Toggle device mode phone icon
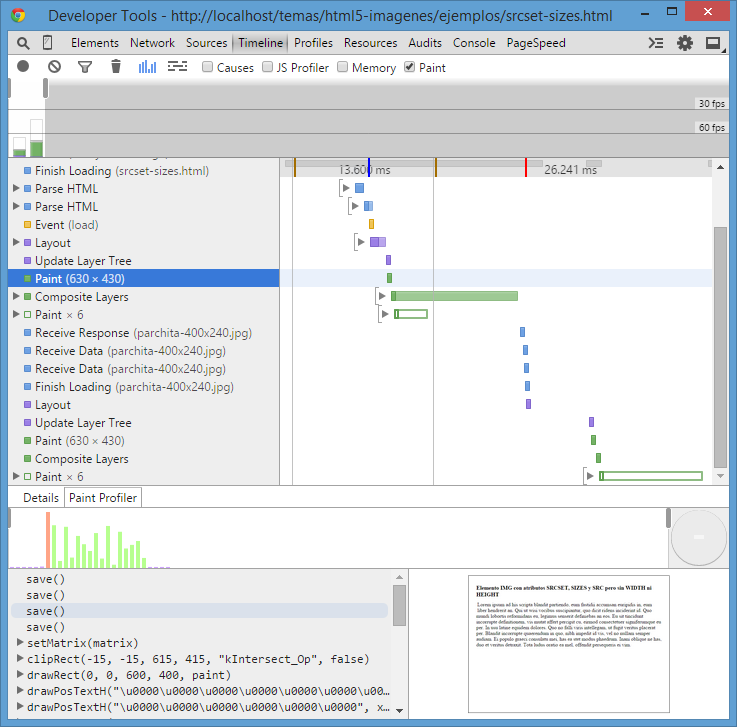Screen dimensions: 737x727 (47, 43)
